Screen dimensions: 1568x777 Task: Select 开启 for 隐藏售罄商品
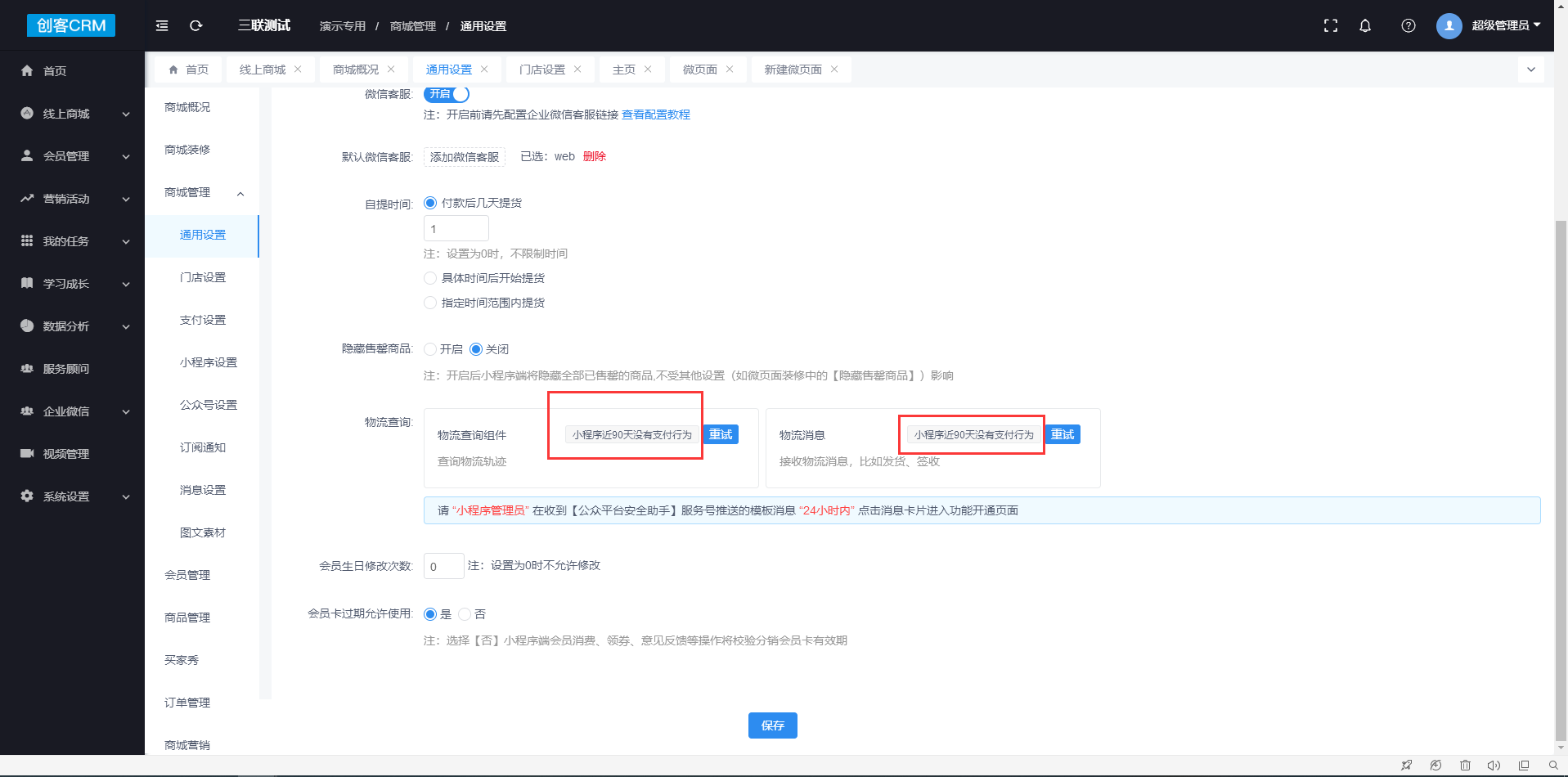(x=430, y=349)
